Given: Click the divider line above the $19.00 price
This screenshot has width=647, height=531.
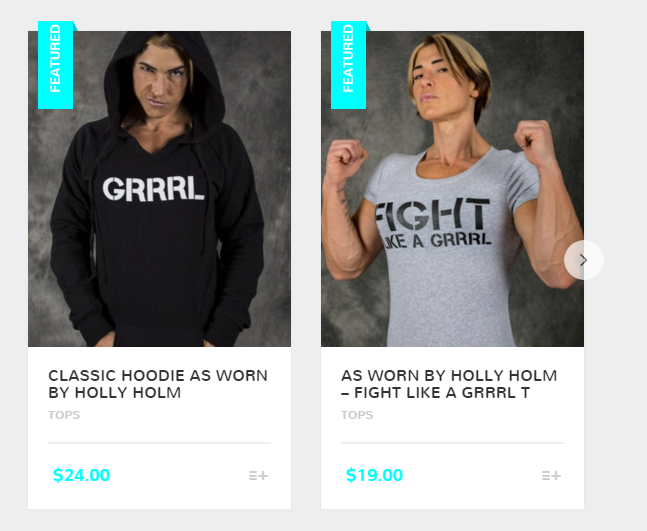Looking at the screenshot, I should click(x=452, y=443).
